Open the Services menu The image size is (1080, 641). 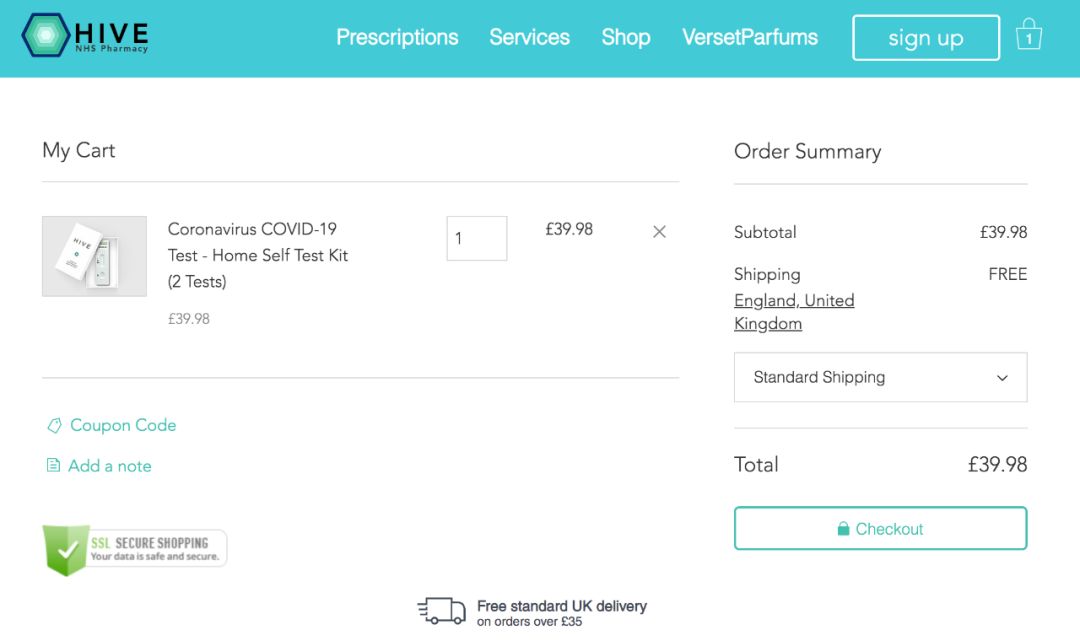(x=529, y=38)
